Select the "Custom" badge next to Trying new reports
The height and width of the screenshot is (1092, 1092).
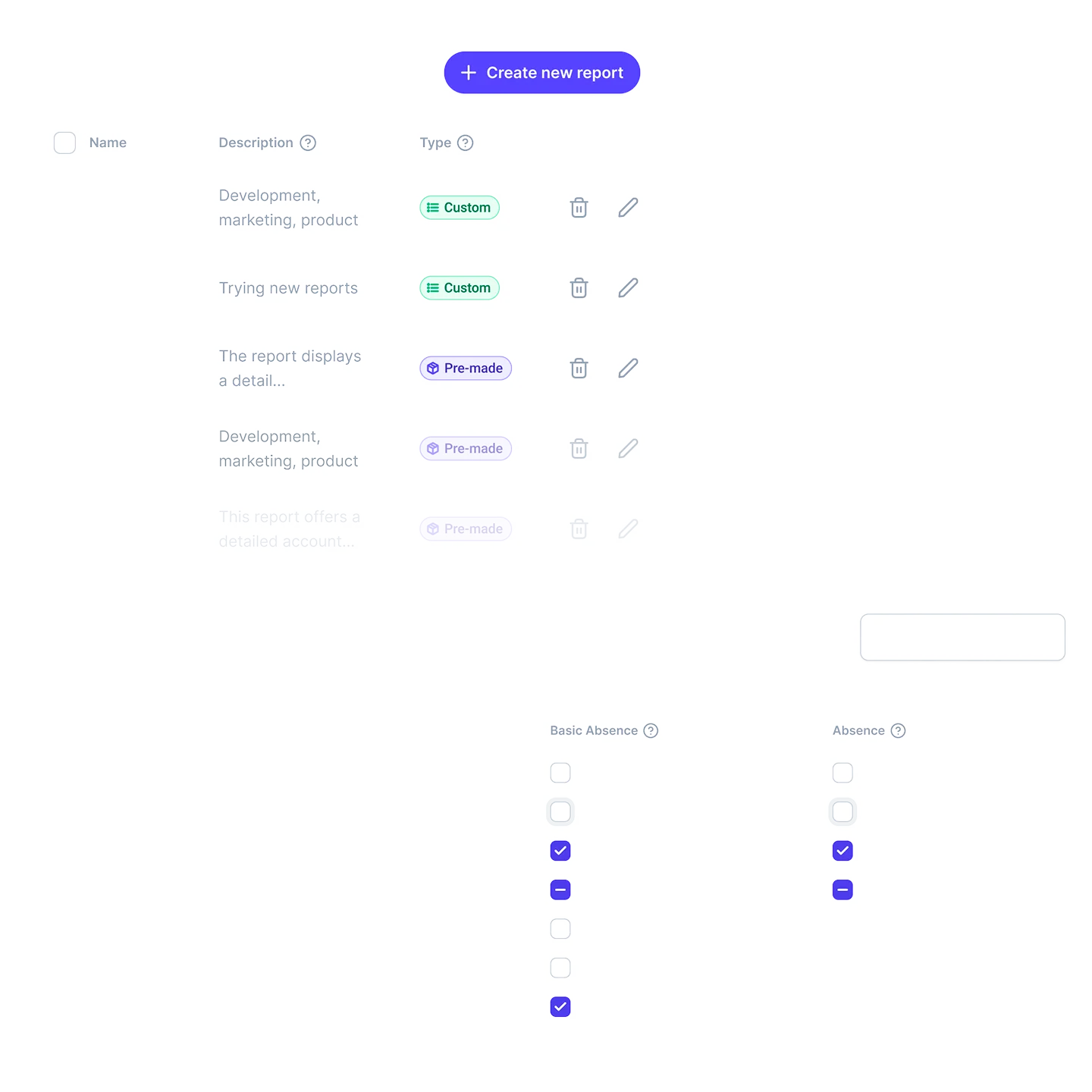[459, 287]
